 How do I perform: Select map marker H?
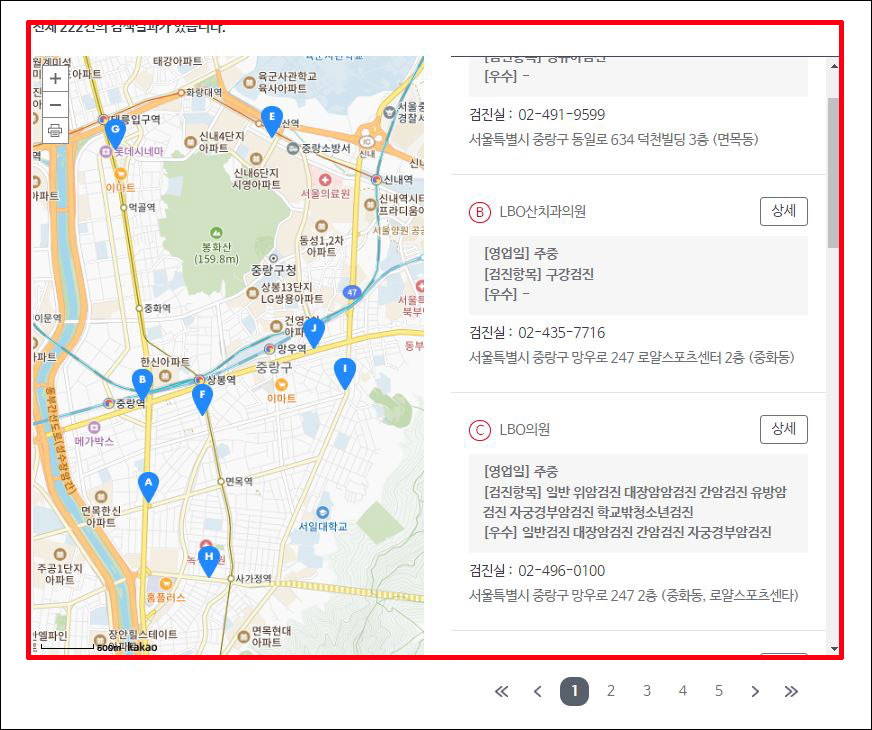point(209,562)
